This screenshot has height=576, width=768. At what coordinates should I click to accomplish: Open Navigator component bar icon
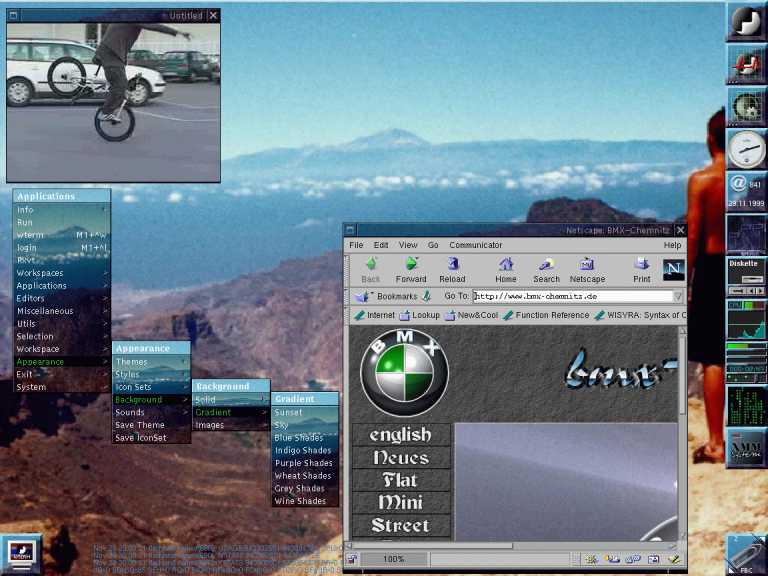(591, 559)
